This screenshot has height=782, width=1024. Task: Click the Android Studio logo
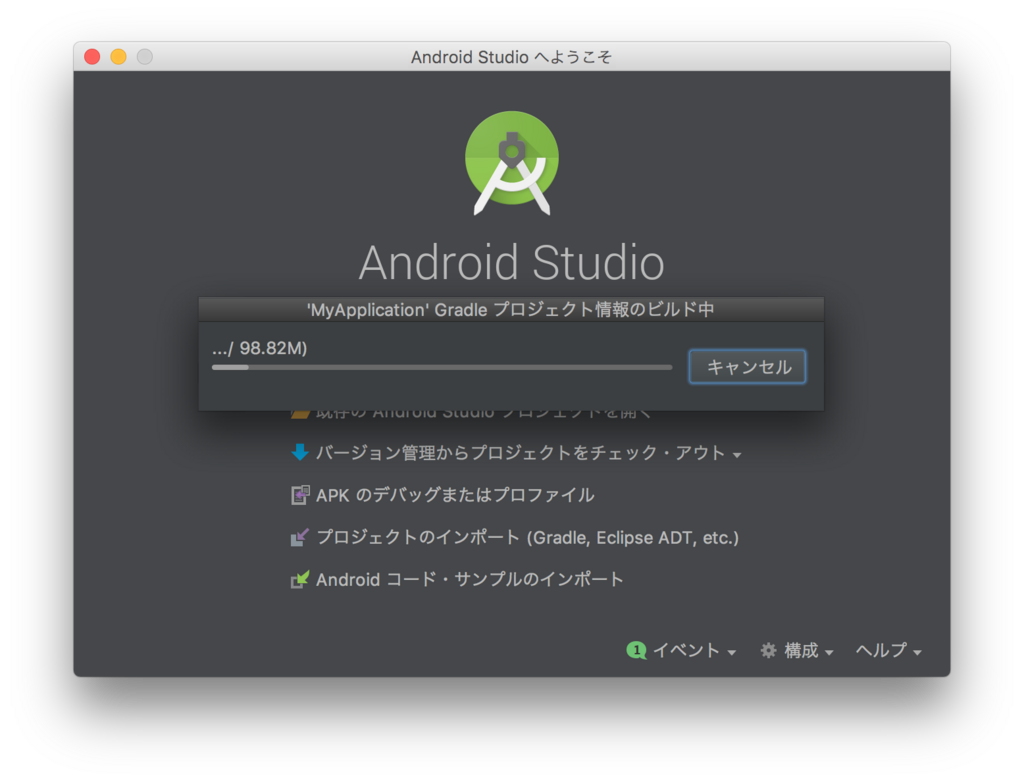tap(512, 163)
